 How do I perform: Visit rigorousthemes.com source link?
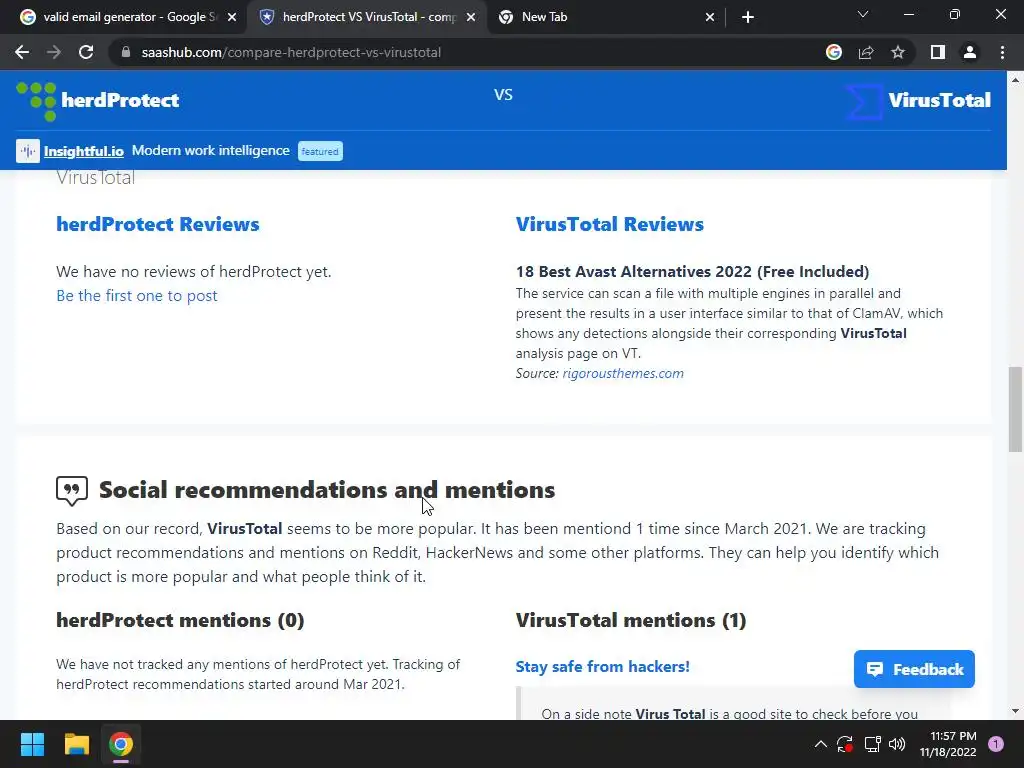click(623, 373)
